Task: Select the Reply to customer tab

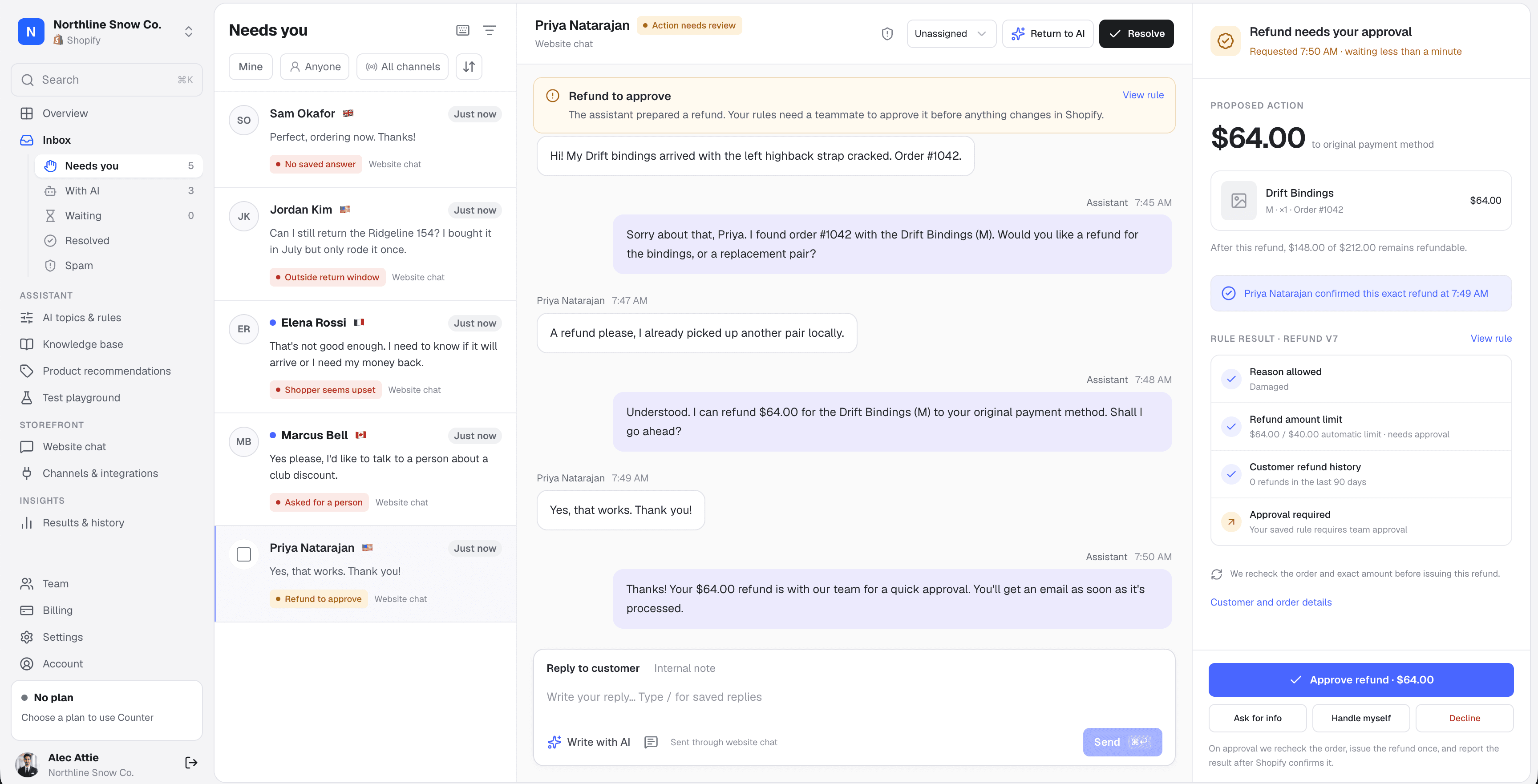Action: (x=592, y=668)
